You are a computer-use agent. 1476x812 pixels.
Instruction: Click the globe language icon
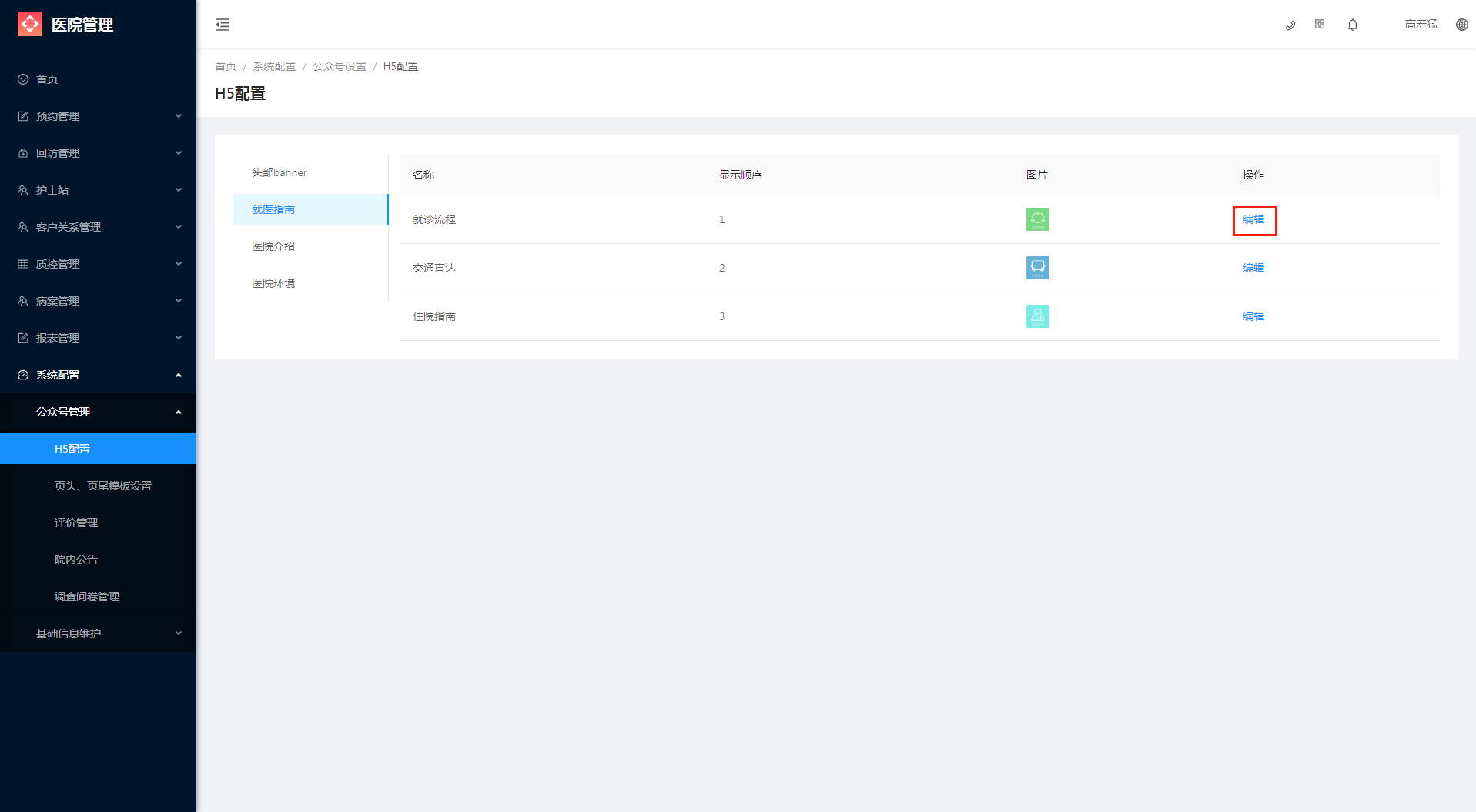point(1462,25)
